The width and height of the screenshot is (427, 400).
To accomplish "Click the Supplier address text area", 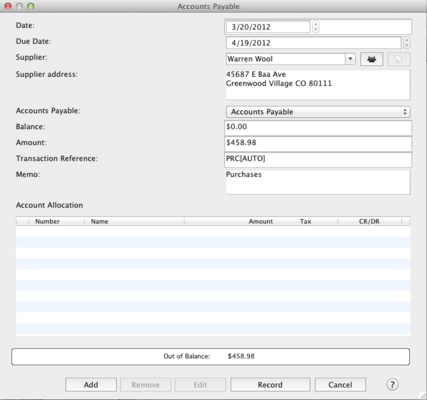I will click(318, 84).
